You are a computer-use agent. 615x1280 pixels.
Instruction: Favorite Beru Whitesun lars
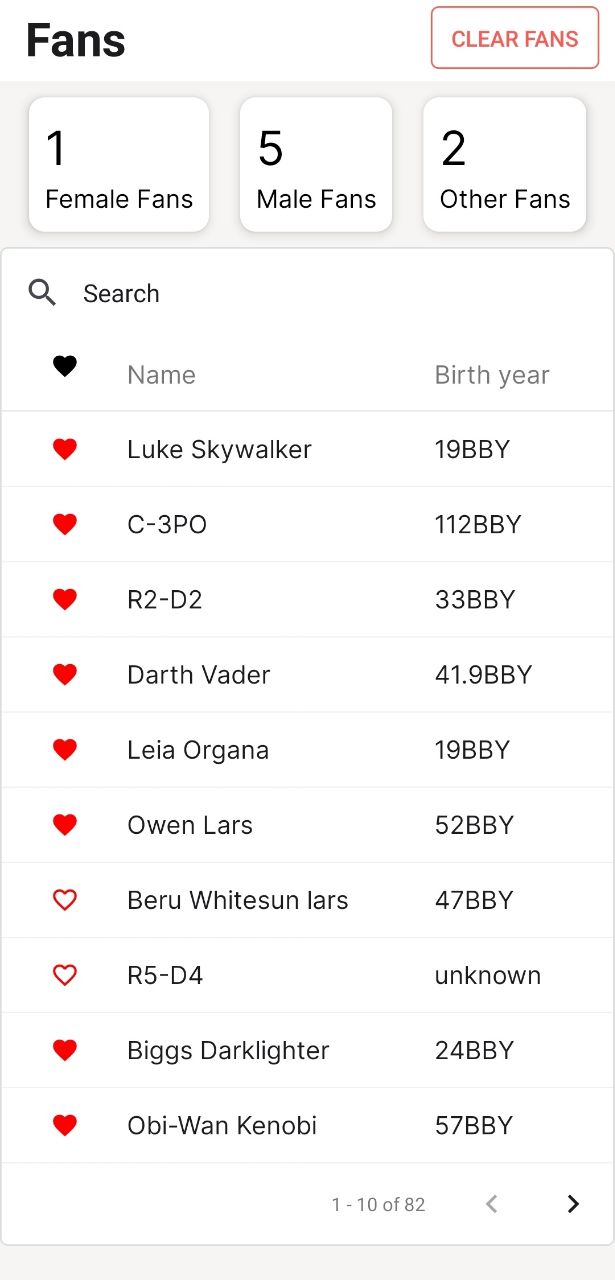(64, 899)
